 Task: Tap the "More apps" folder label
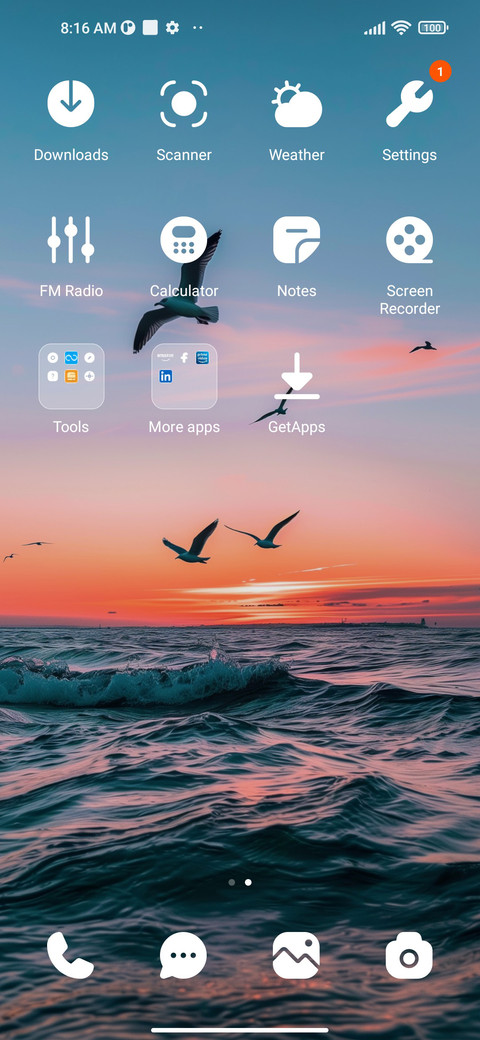coord(184,427)
